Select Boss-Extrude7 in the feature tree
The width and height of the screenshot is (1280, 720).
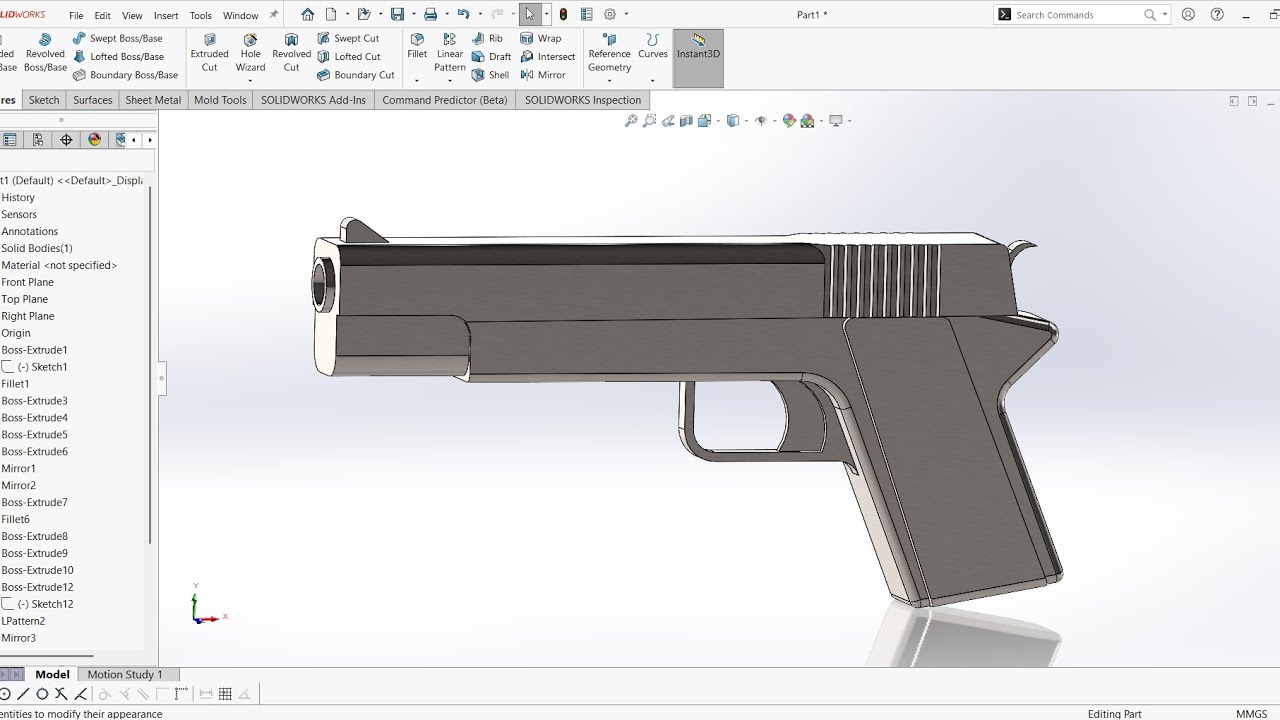[34, 502]
